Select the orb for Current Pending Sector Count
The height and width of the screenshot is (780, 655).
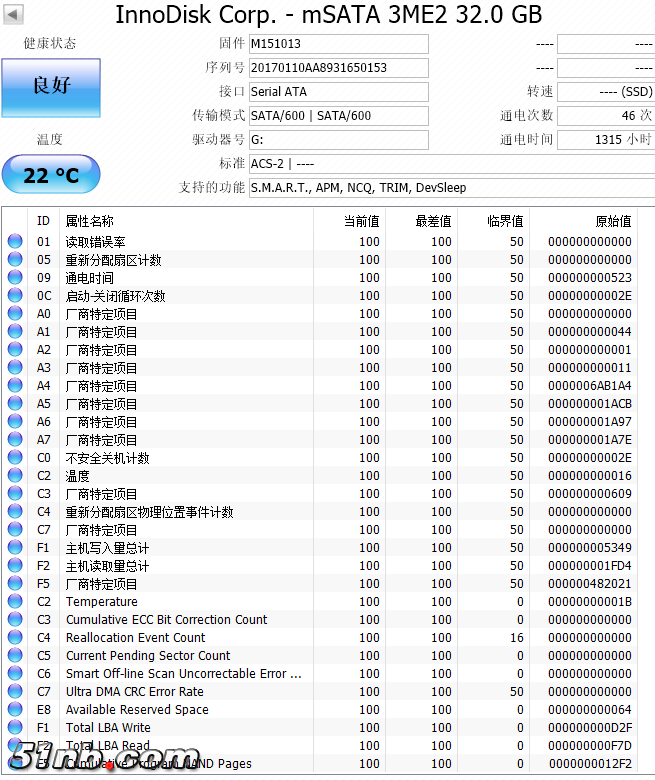click(x=15, y=655)
